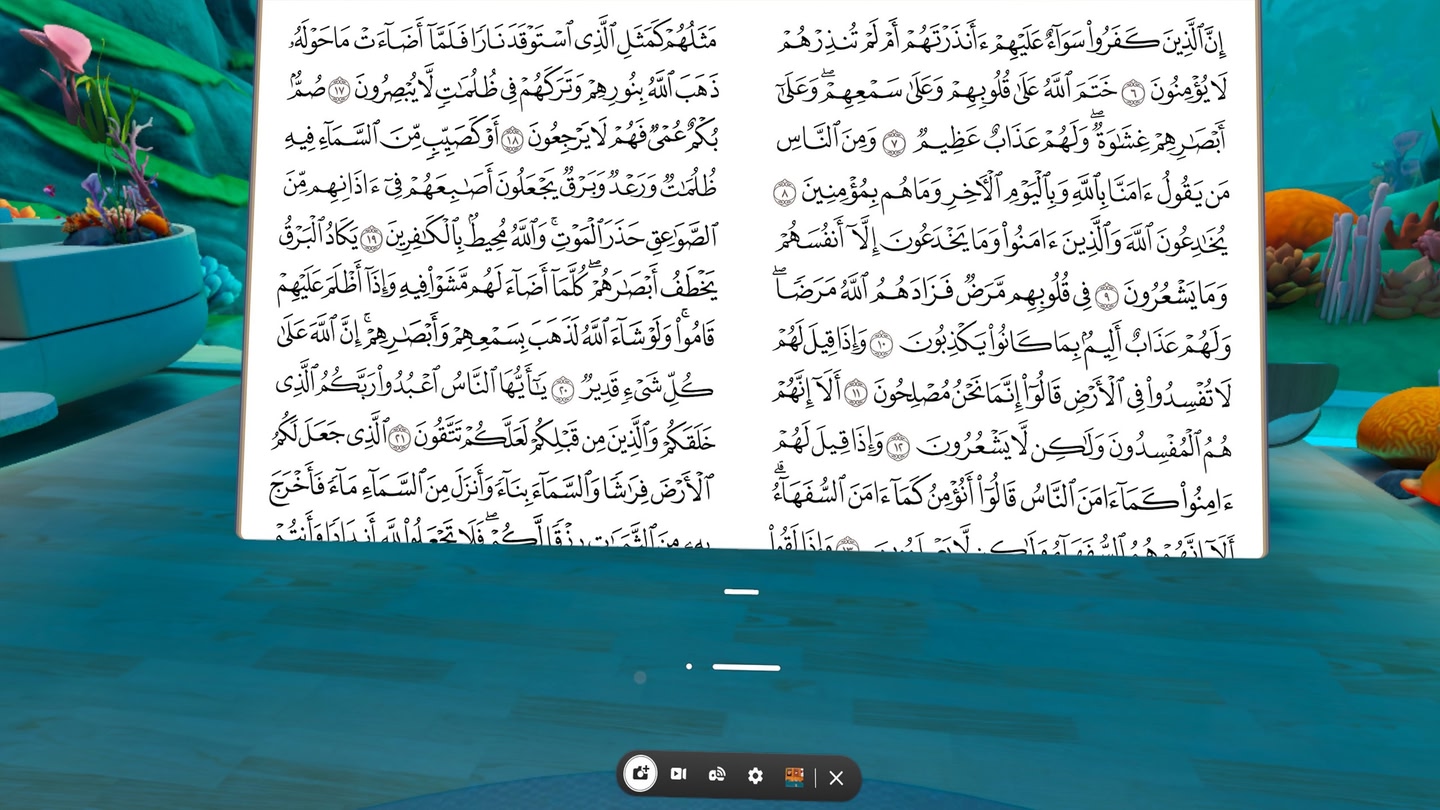This screenshot has width=1440, height=810.
Task: Click the short bar directly beneath the Quran page
Action: (x=741, y=592)
